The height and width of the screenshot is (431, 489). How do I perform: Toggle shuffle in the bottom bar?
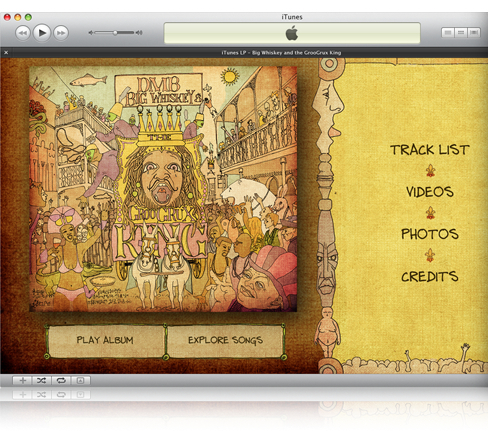[42, 380]
